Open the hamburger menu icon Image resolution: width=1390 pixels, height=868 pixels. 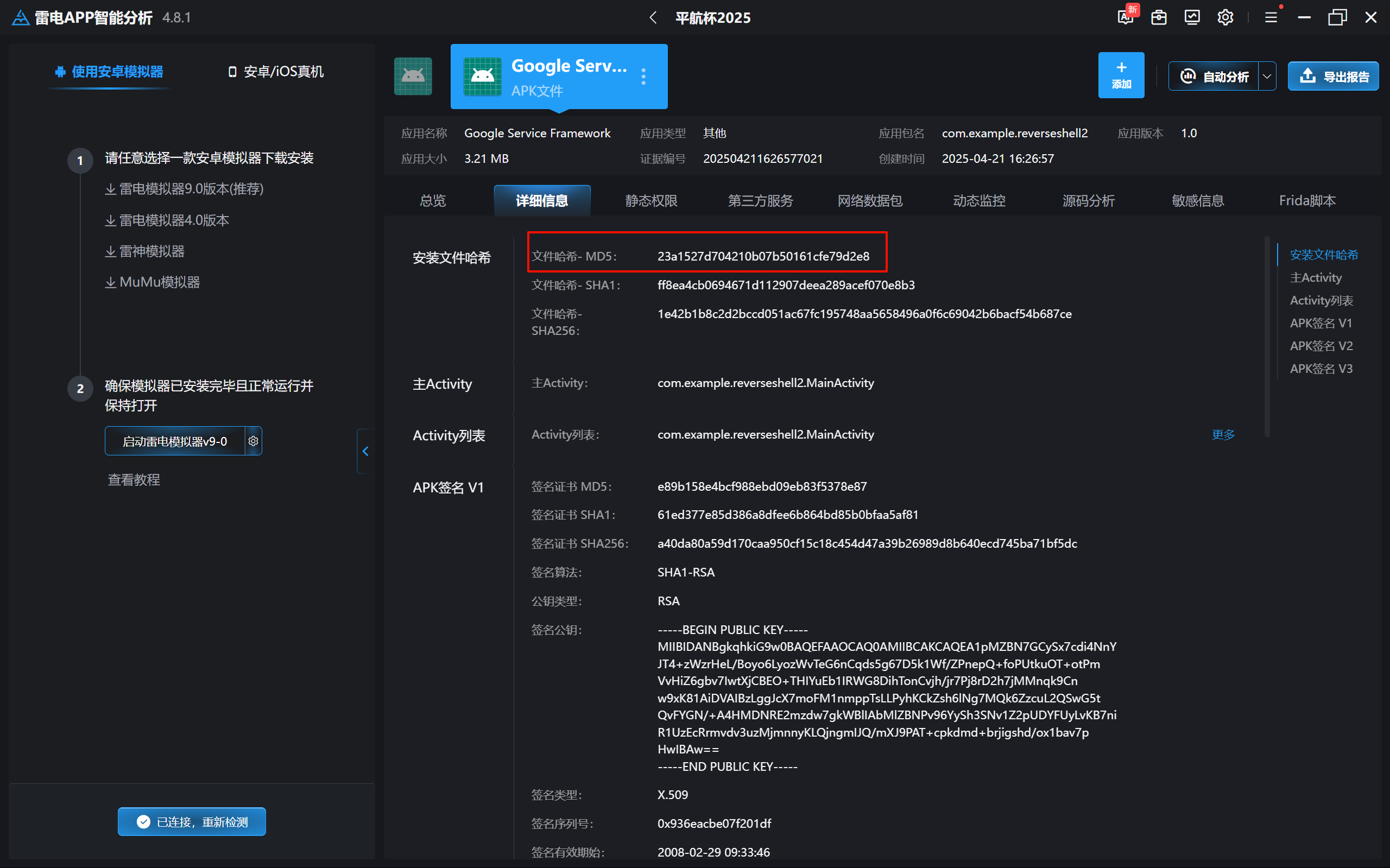[x=1271, y=18]
